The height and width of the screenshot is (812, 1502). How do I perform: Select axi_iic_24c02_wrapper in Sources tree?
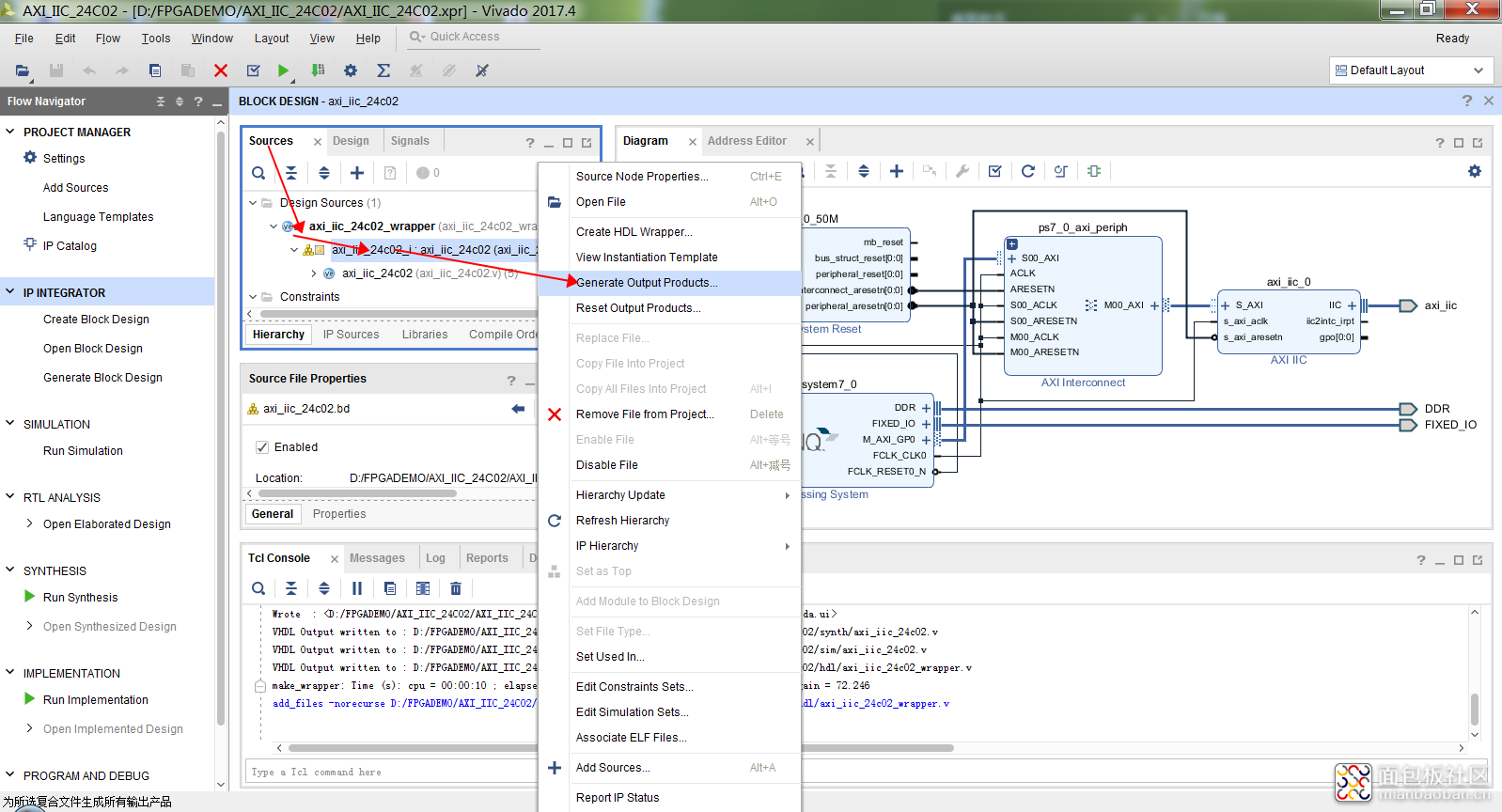[372, 226]
